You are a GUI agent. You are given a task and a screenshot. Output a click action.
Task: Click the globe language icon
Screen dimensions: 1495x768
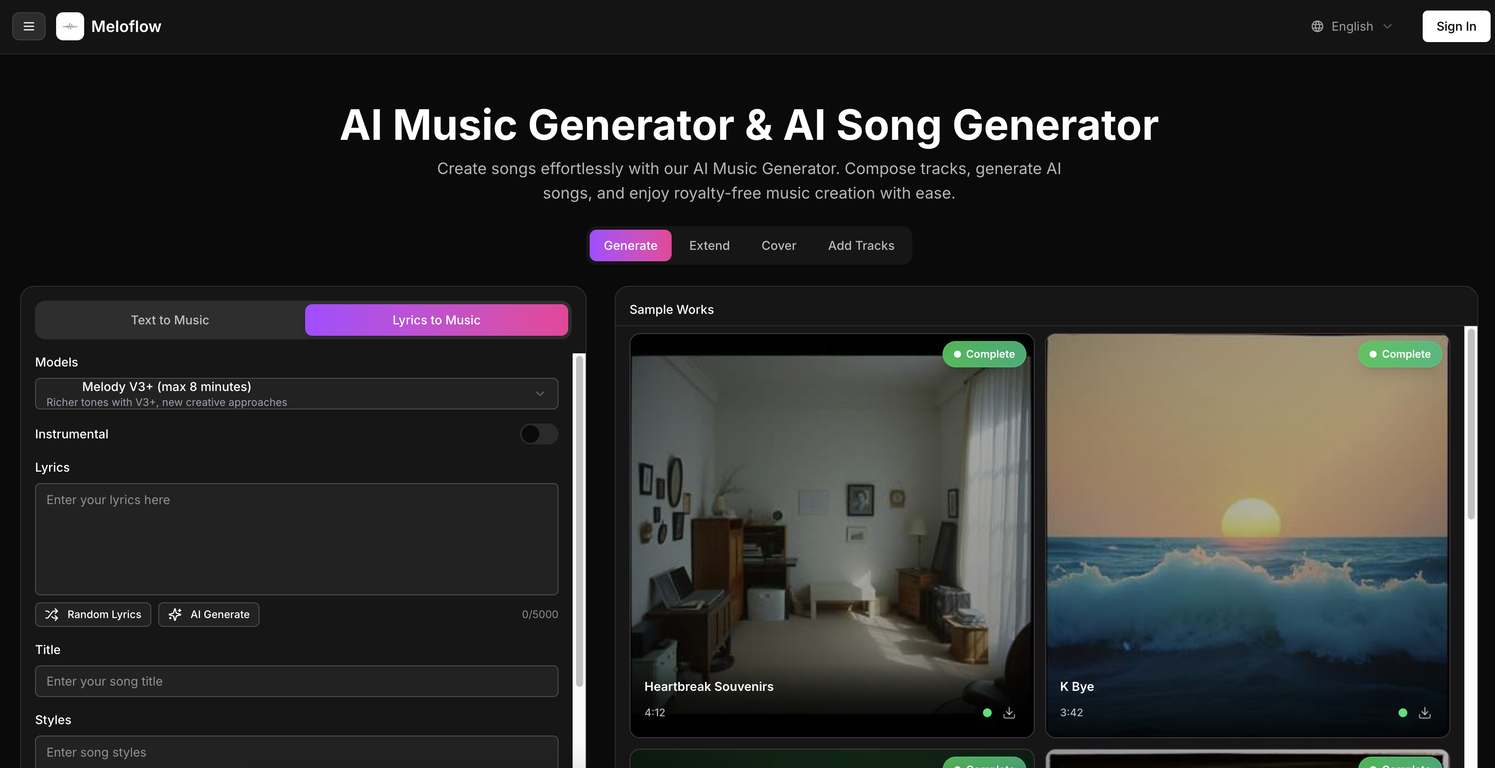pos(1317,26)
